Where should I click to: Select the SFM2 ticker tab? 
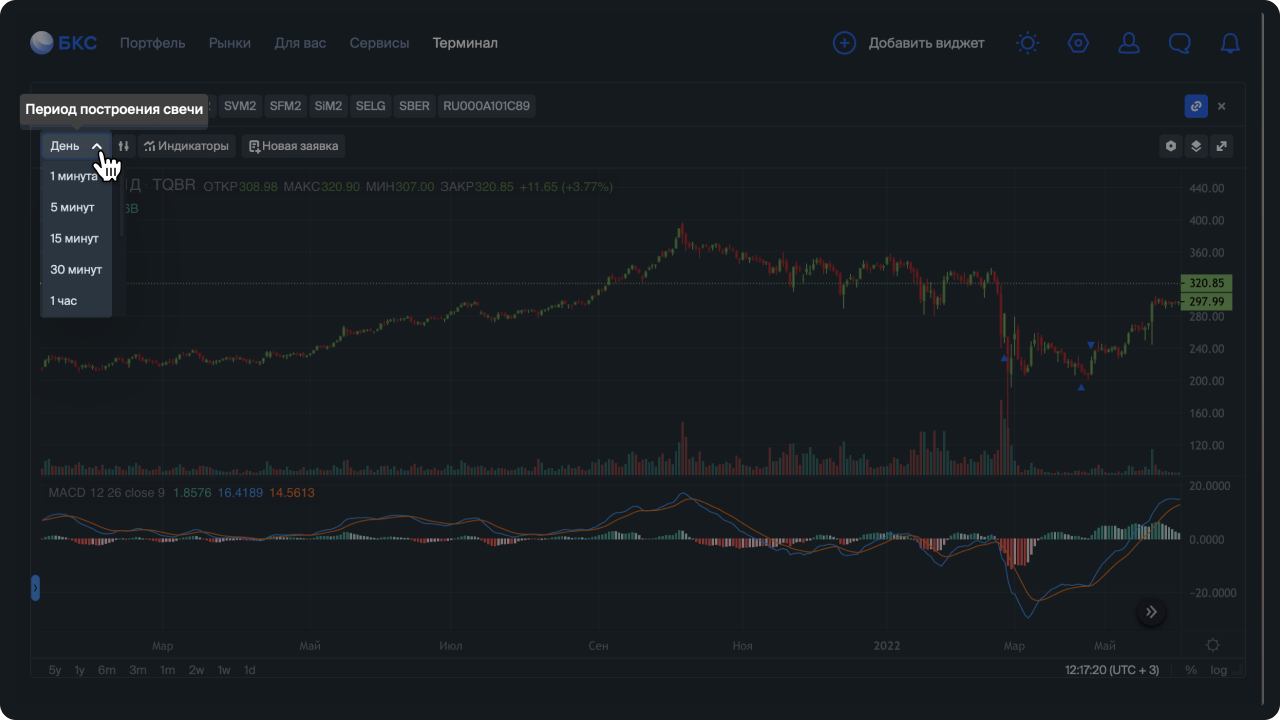coord(286,105)
